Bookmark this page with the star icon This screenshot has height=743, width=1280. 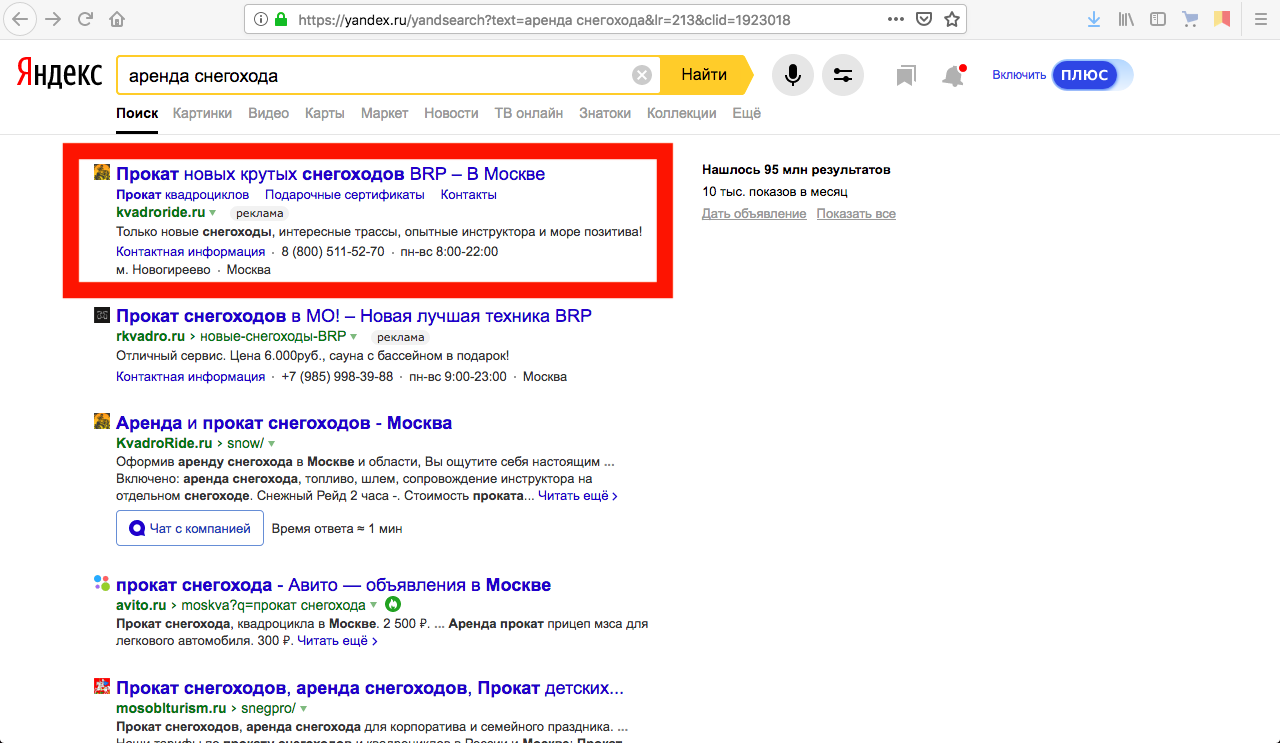(x=952, y=19)
